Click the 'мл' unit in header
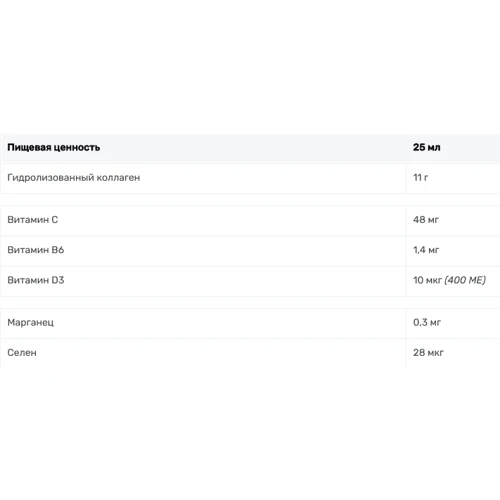Viewport: 500px width, 500px height. pyautogui.click(x=434, y=147)
